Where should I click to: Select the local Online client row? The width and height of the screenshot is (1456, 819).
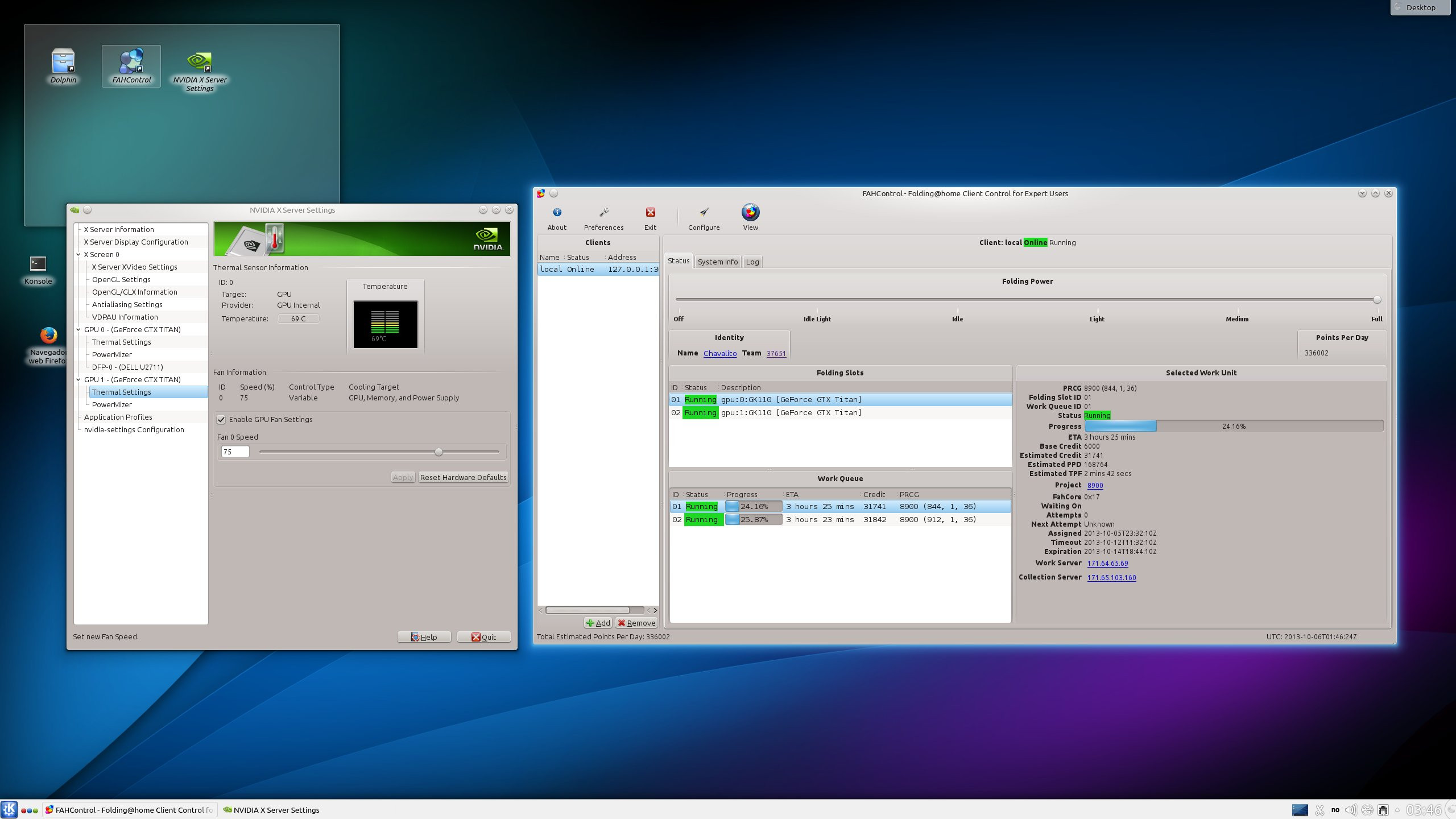pos(598,270)
